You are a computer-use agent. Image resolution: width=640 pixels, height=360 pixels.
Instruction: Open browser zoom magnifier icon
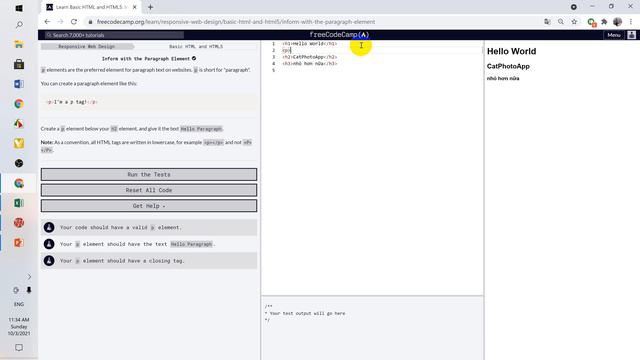(x=561, y=22)
